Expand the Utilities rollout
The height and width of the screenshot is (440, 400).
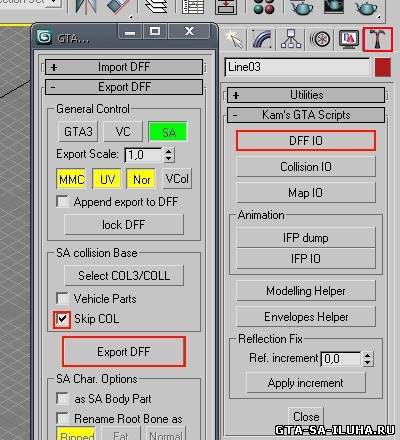(306, 95)
